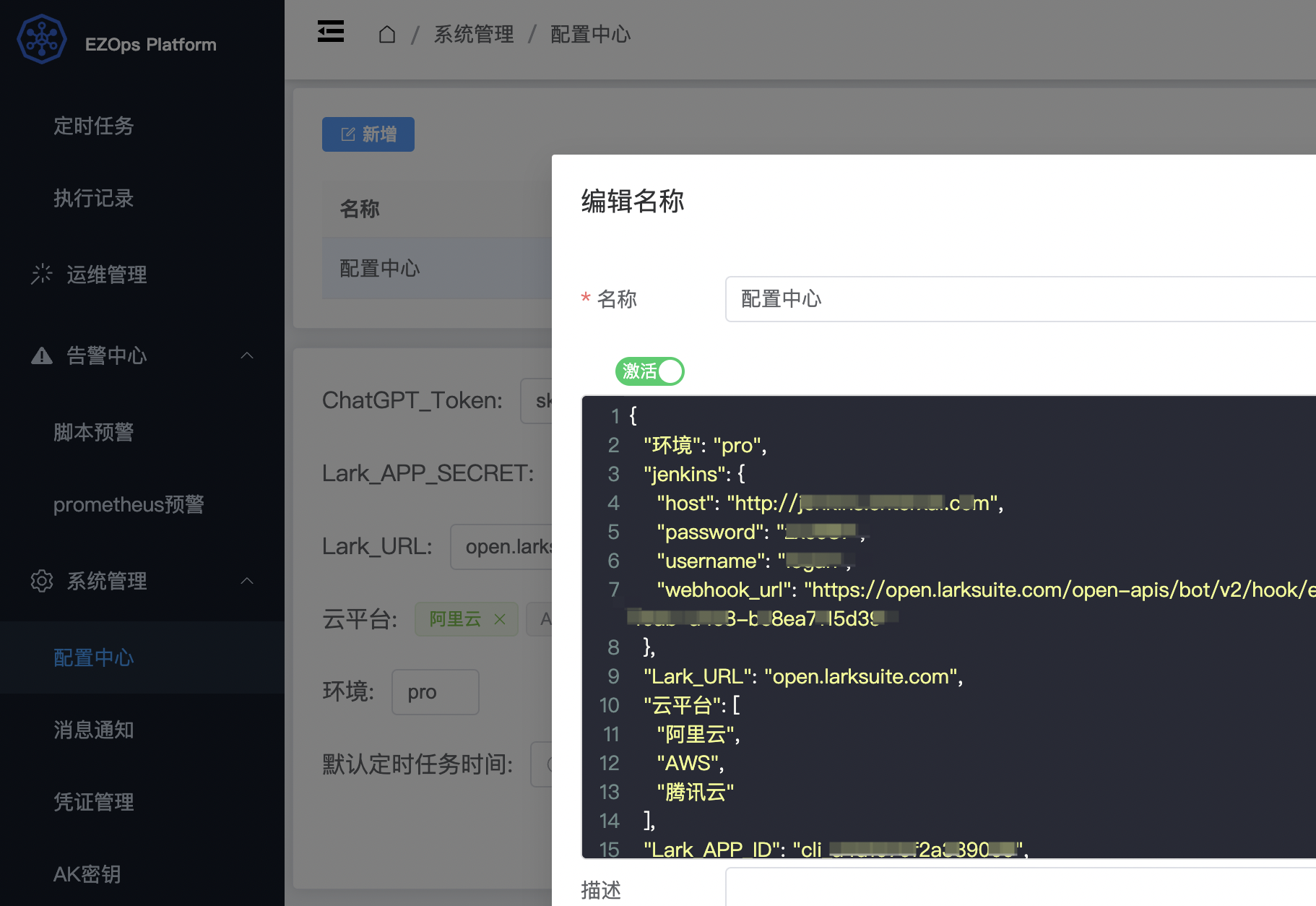1316x906 pixels.
Task: Click the 环境 input showing pro
Action: click(x=436, y=692)
